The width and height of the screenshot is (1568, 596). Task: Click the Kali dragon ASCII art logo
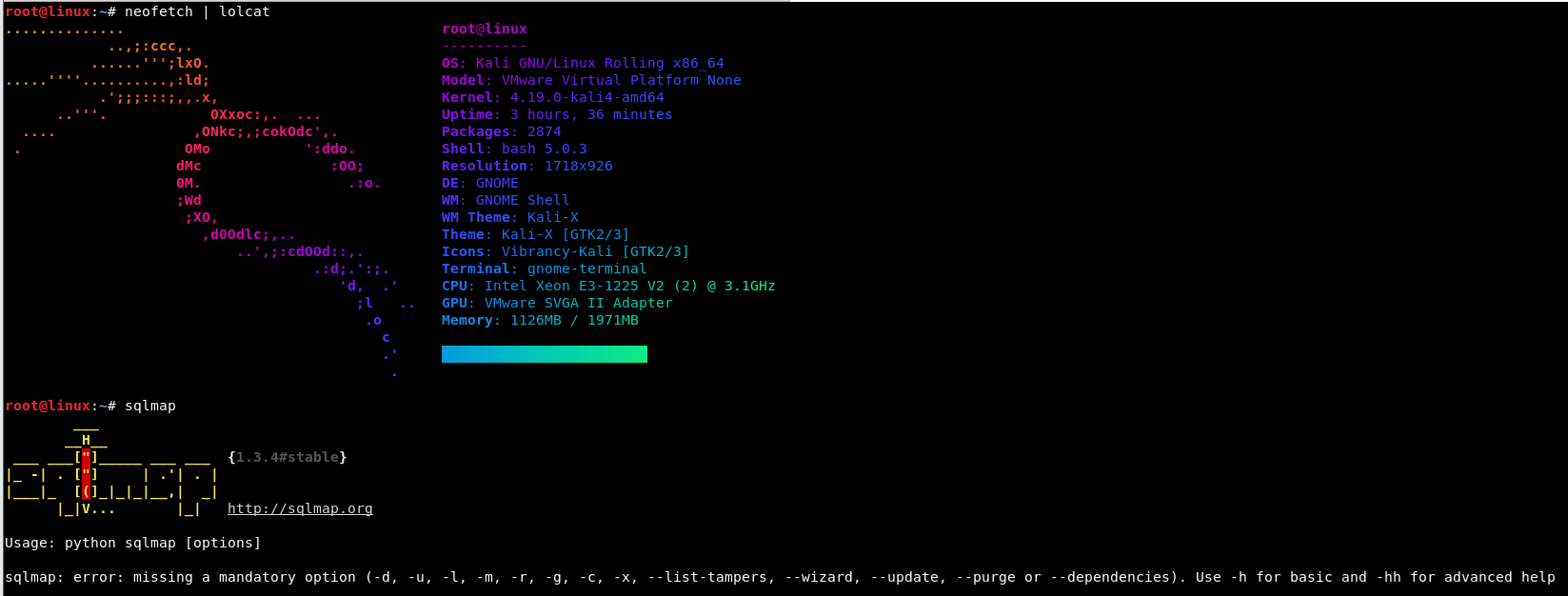[209, 200]
